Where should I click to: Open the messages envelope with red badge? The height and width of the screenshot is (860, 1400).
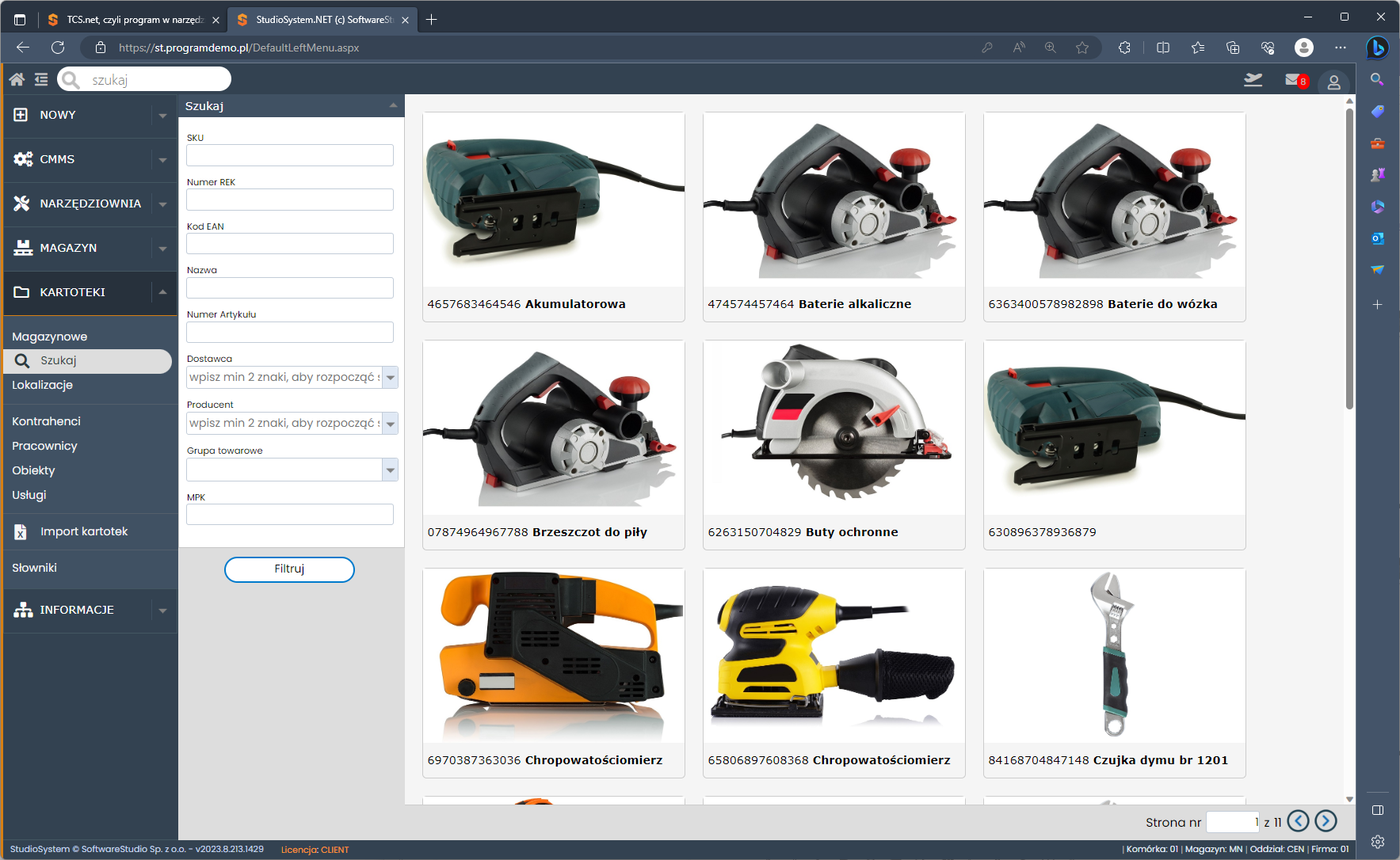point(1295,80)
